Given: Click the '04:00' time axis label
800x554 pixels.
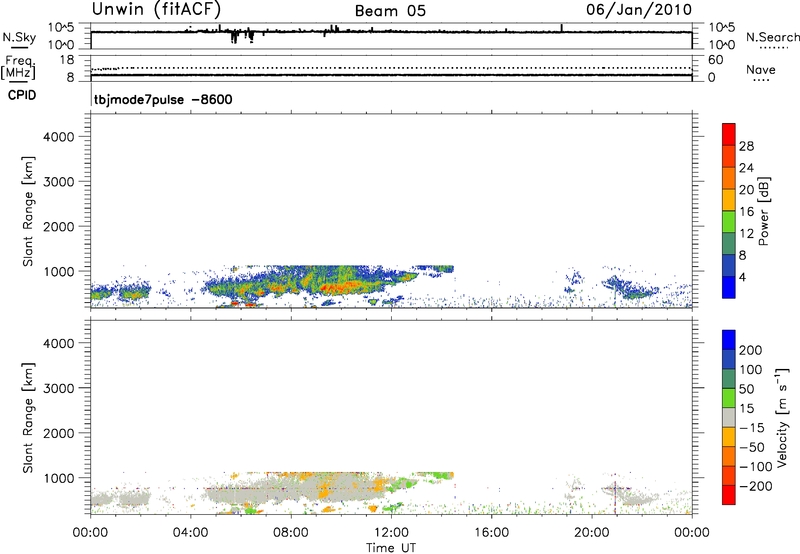Looking at the screenshot, I should [191, 533].
